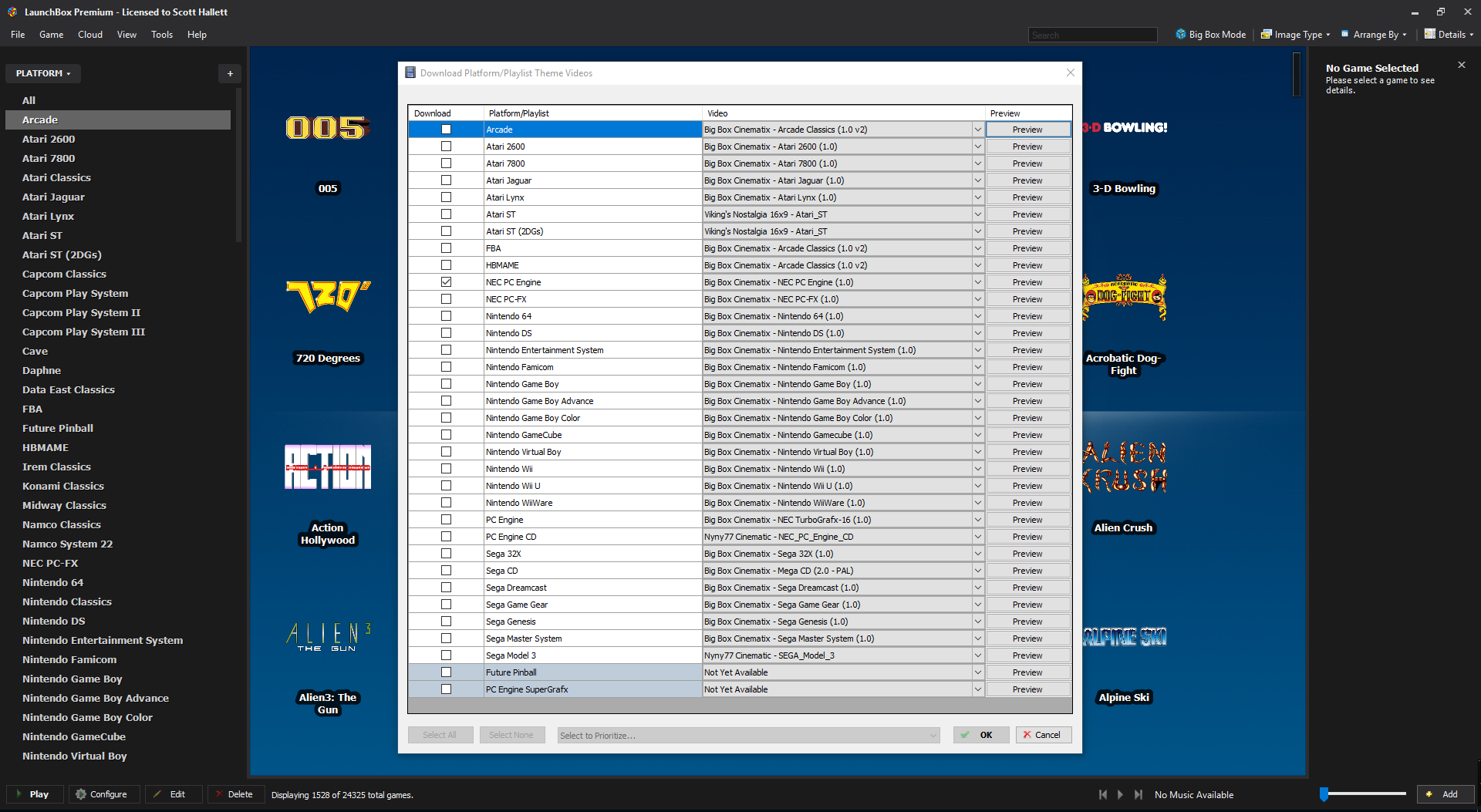Skip to next music track
The image size is (1481, 812).
1139,794
